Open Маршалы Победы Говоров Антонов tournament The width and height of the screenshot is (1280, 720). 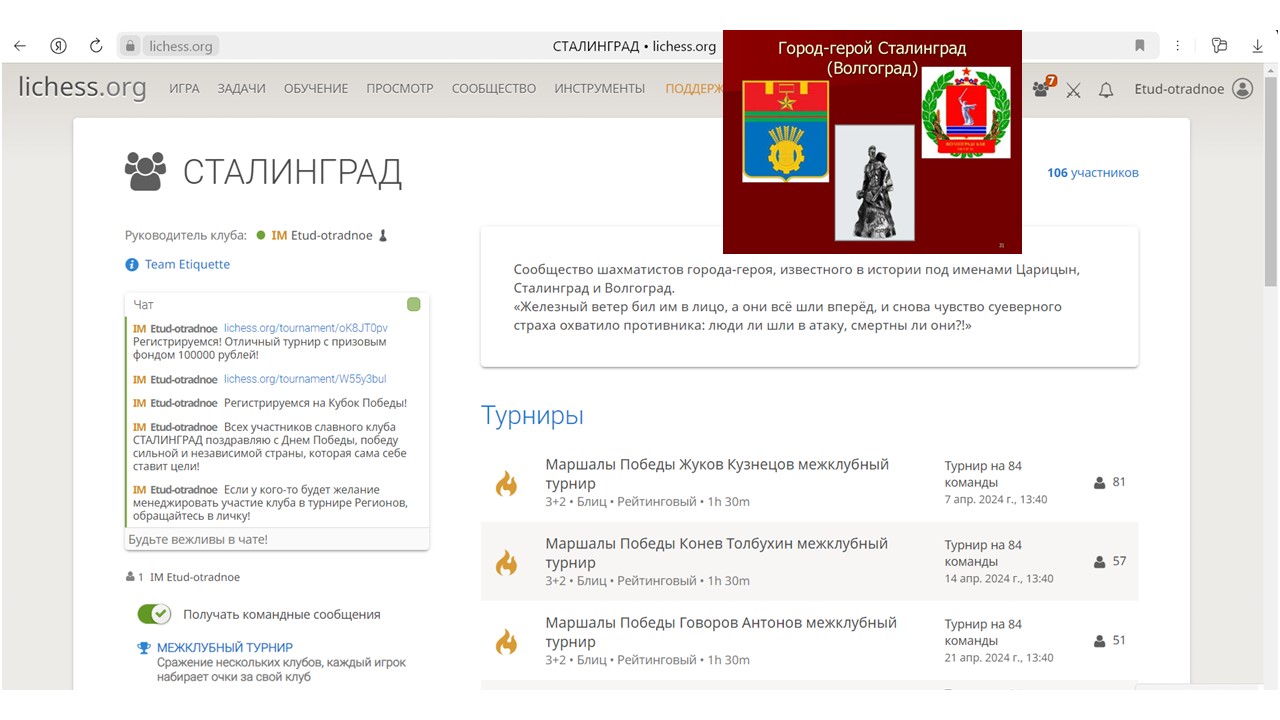[x=721, y=631]
